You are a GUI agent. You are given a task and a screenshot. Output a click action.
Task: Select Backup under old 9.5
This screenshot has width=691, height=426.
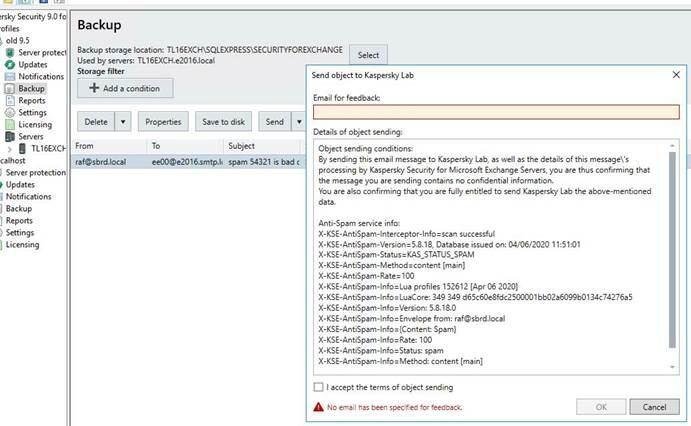click(31, 89)
